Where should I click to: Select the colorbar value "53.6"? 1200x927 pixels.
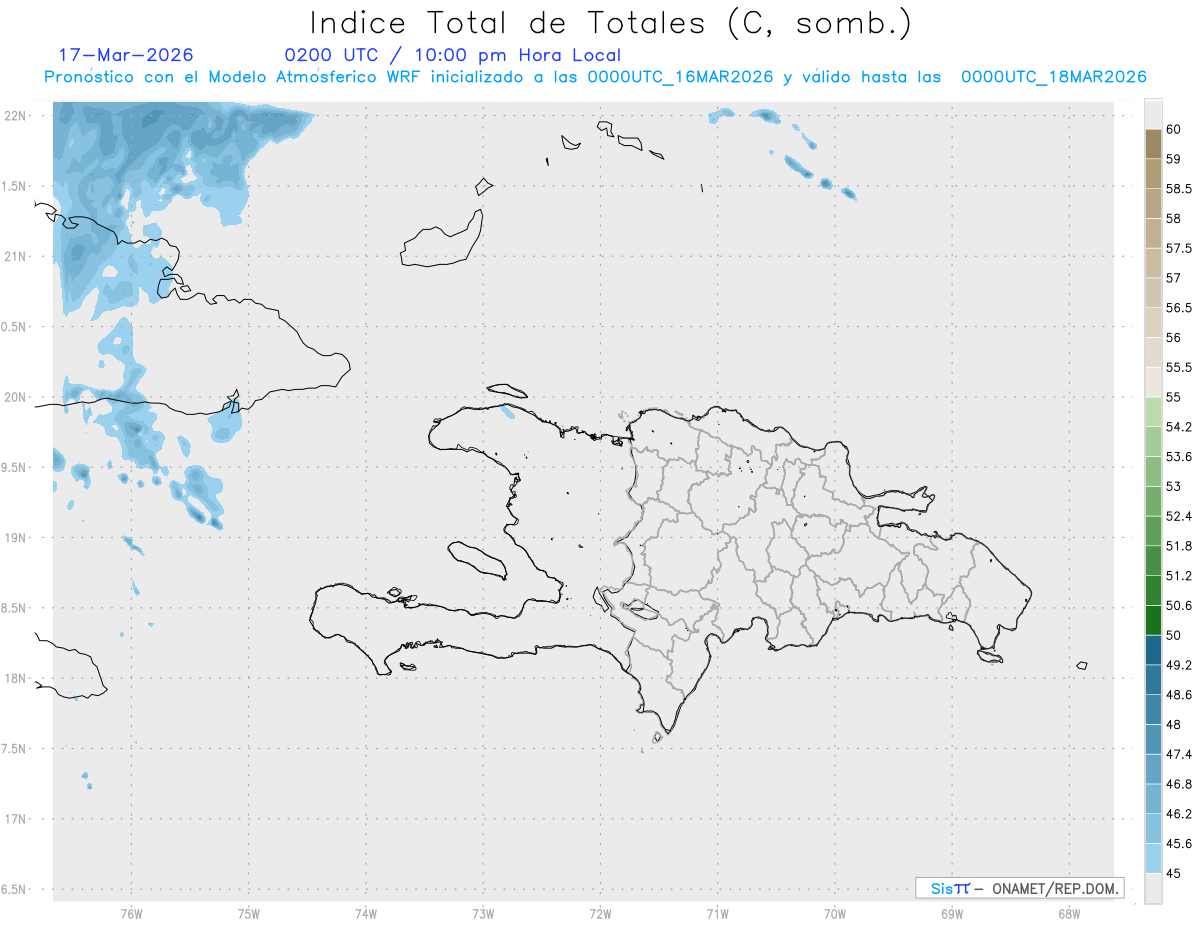click(x=1178, y=456)
